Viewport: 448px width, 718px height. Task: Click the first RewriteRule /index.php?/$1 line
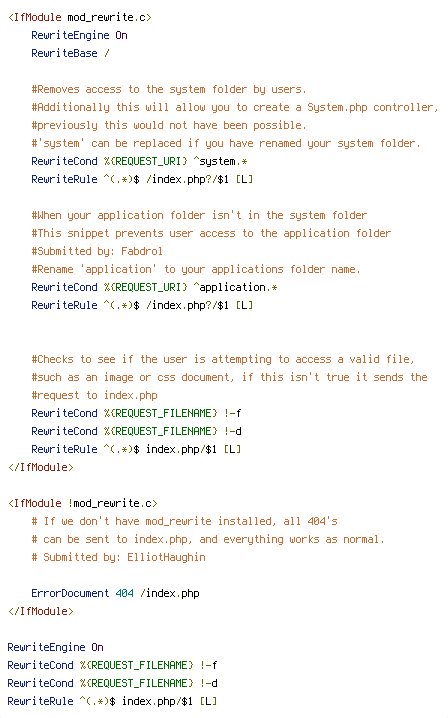pyautogui.click(x=142, y=179)
